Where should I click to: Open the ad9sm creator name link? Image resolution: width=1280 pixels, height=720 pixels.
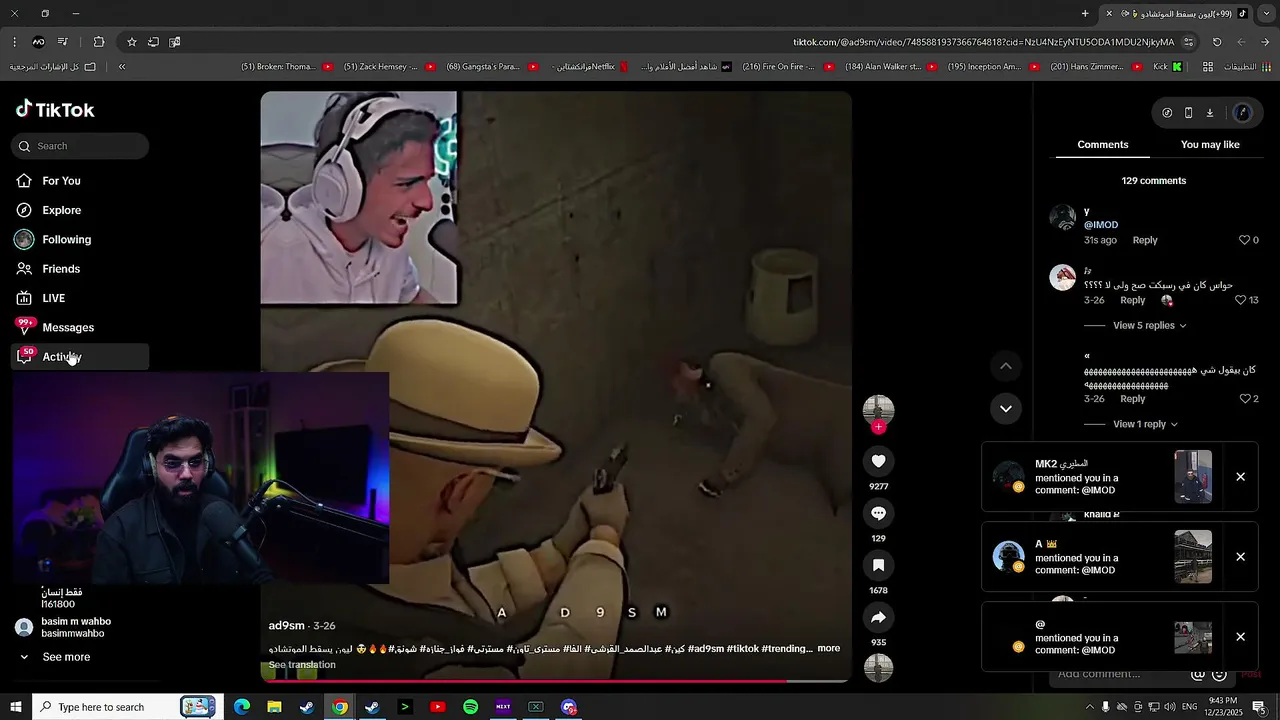286,626
